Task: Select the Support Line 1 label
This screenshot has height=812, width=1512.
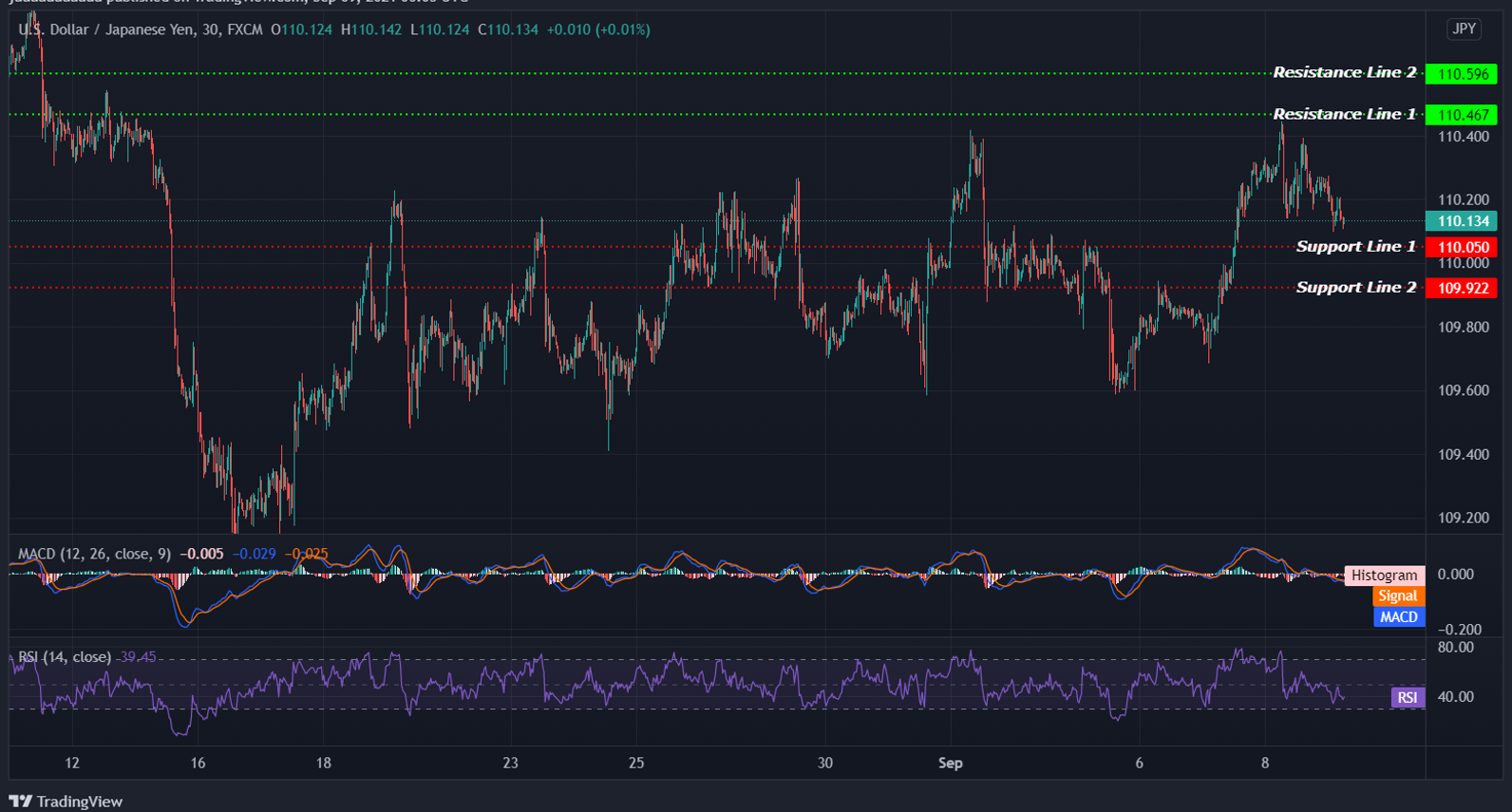Action: coord(1355,246)
